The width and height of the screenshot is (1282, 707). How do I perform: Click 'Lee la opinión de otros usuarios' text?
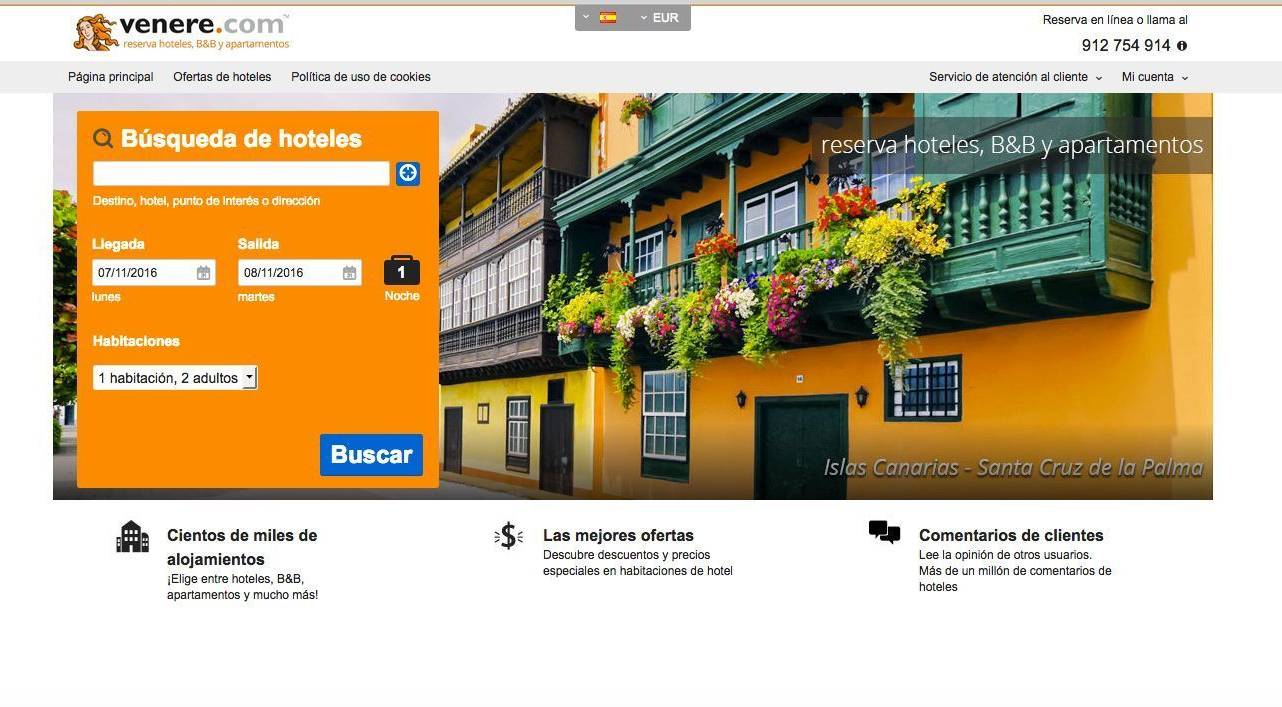(x=1005, y=555)
